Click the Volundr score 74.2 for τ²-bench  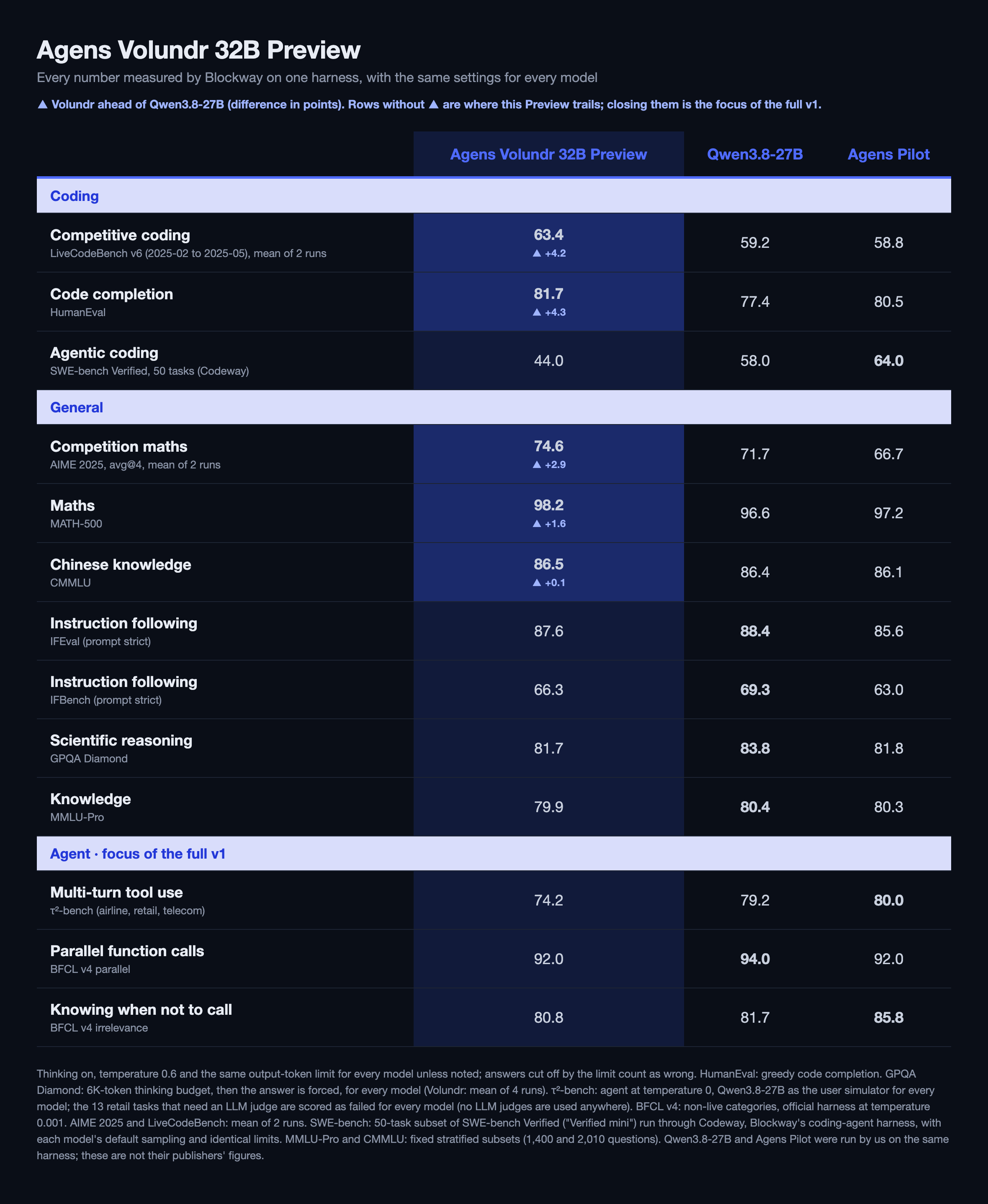coord(549,900)
